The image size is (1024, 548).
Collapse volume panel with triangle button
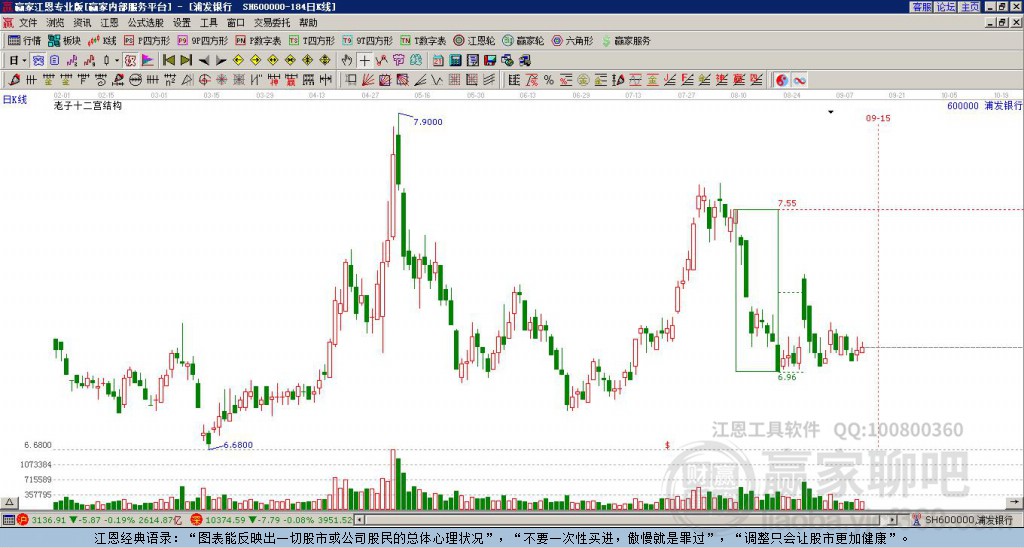(8, 502)
